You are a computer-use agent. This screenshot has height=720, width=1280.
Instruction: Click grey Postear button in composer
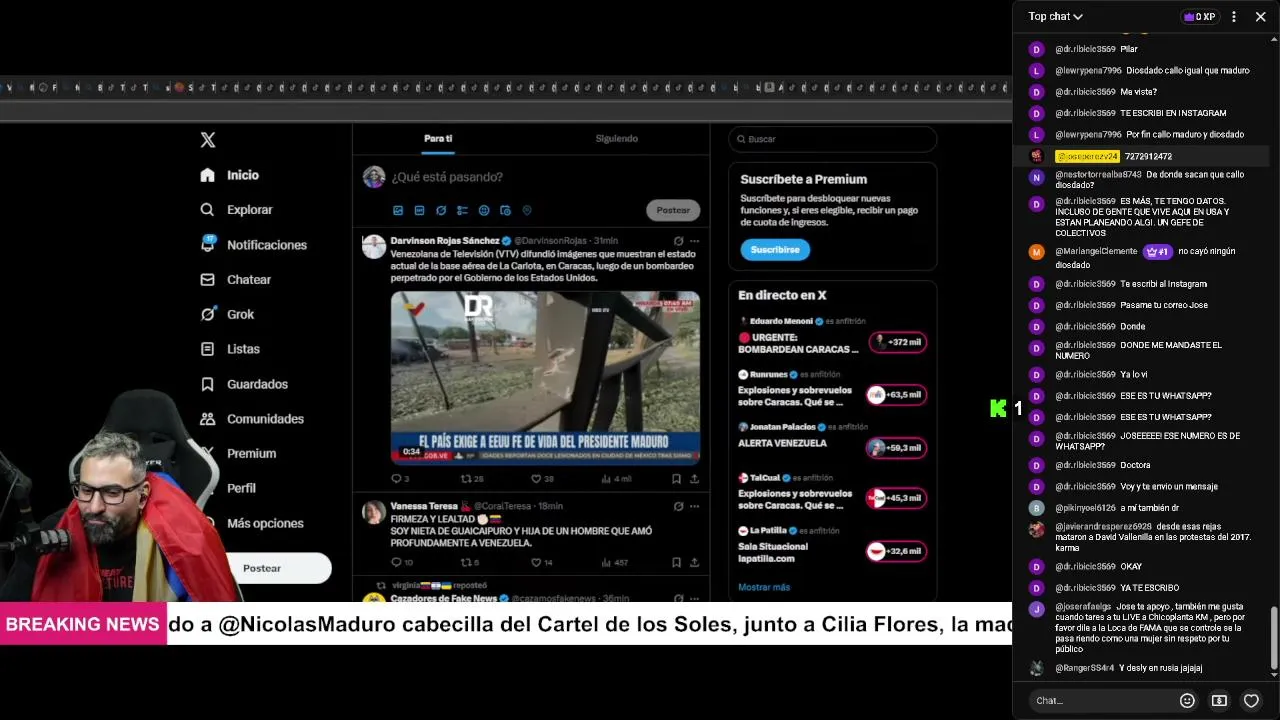tap(673, 210)
